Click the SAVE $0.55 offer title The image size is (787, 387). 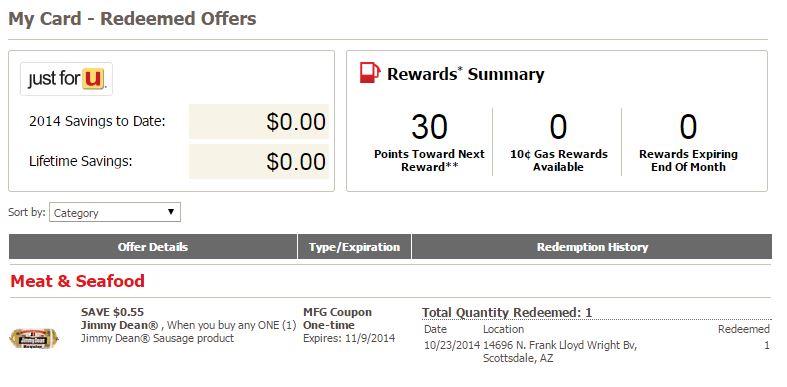pyautogui.click(x=112, y=312)
